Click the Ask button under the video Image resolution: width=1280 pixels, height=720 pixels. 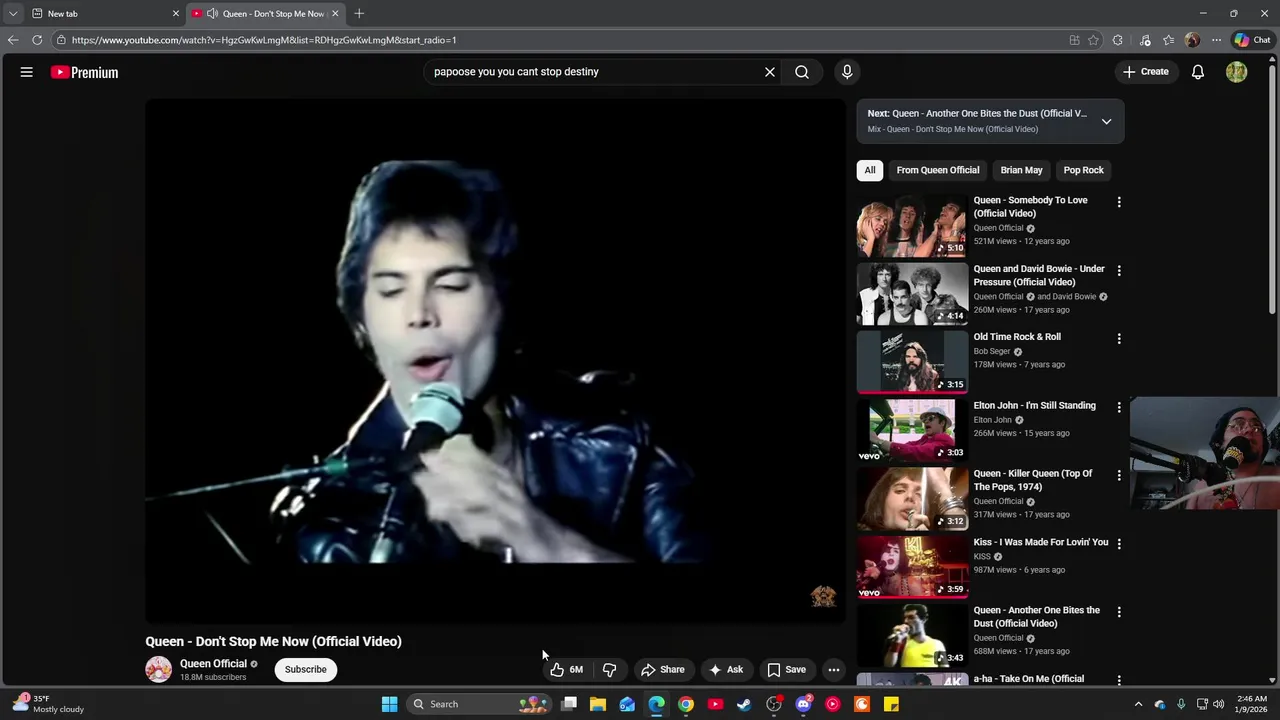click(x=726, y=670)
